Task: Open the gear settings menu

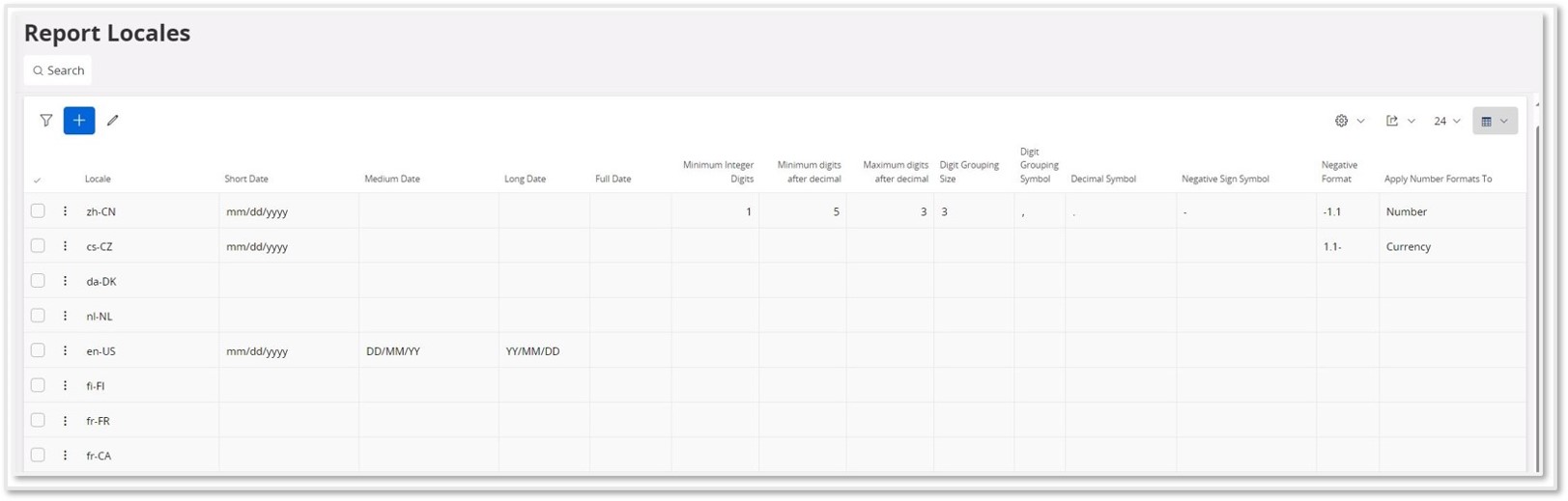Action: [x=1350, y=121]
